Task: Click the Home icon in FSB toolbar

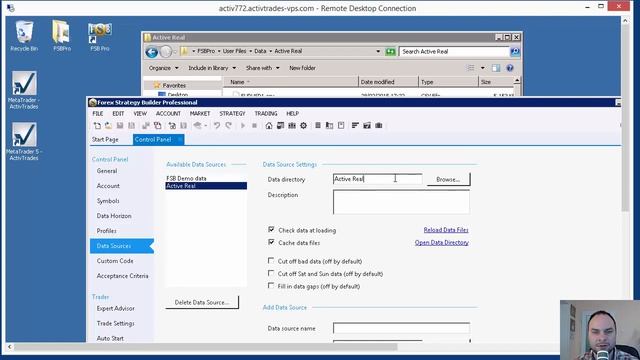Action: (x=269, y=126)
